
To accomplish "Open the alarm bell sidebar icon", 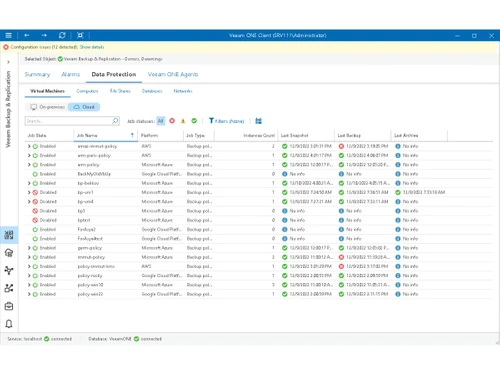I will tap(9, 324).
